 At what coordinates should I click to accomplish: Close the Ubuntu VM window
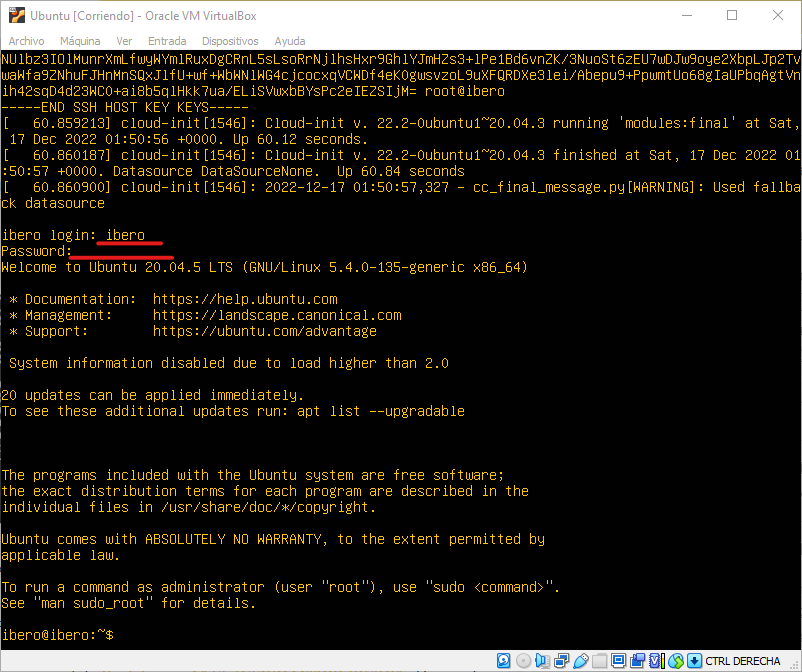coord(778,15)
